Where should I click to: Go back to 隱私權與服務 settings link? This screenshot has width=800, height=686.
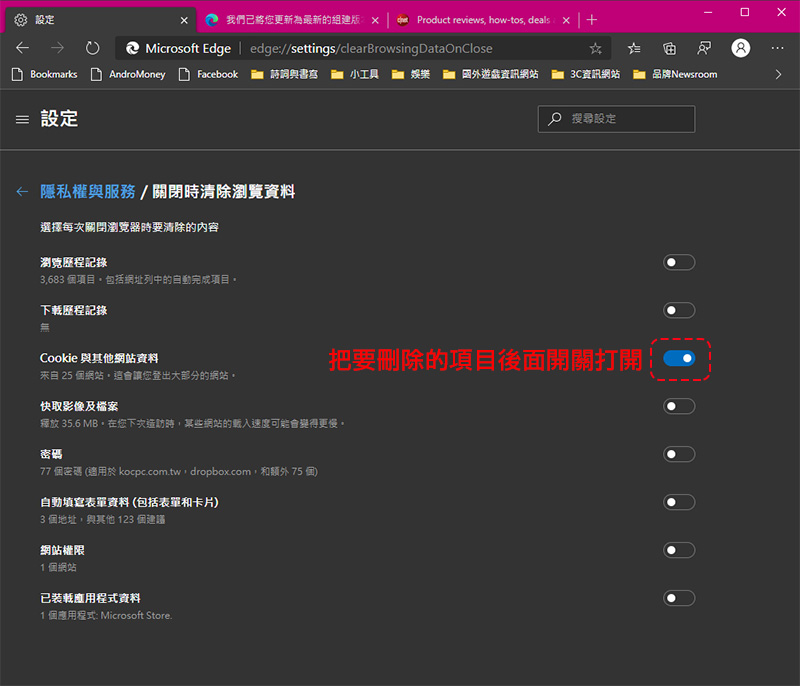[87, 192]
